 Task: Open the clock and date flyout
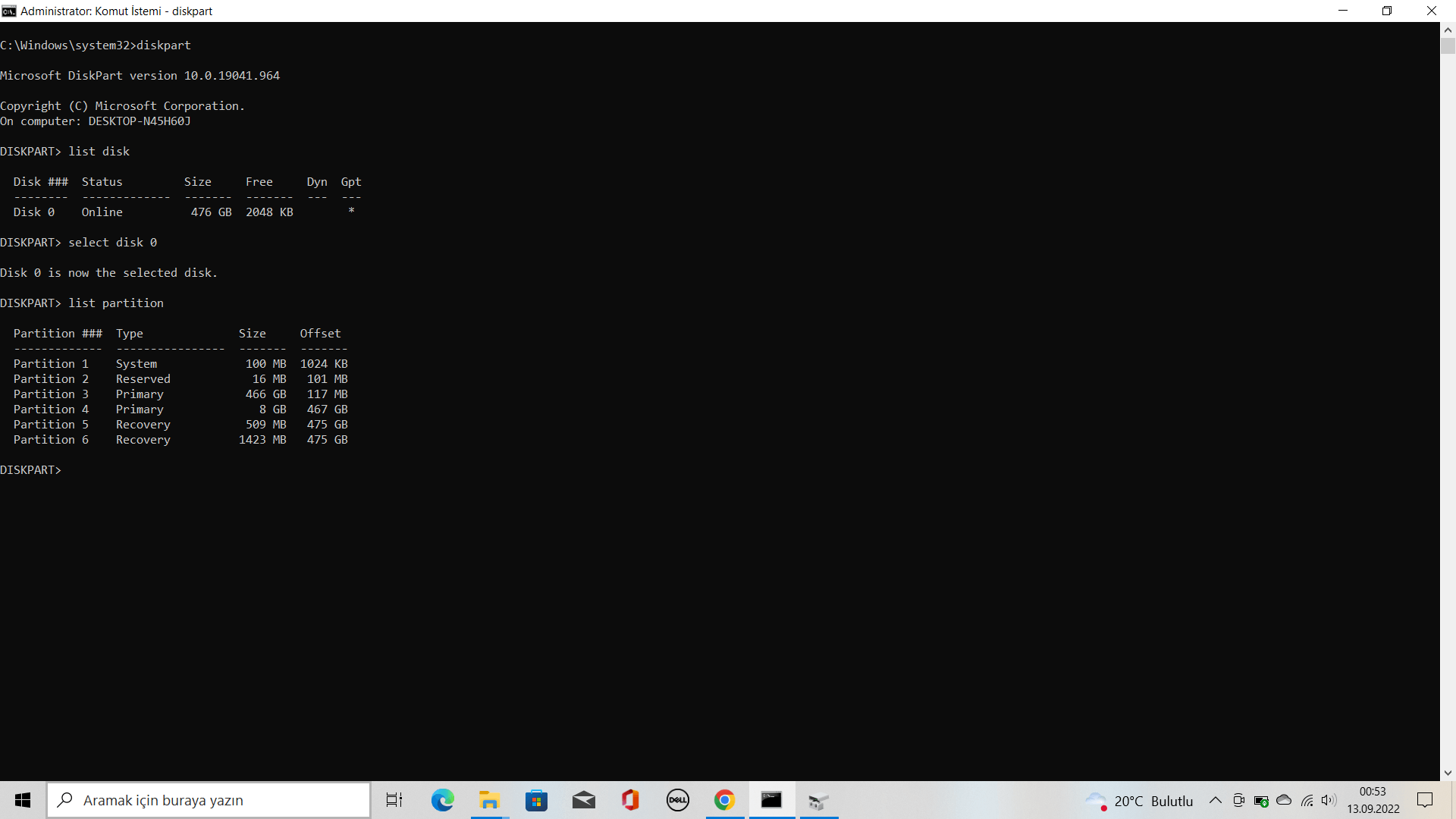1373,800
